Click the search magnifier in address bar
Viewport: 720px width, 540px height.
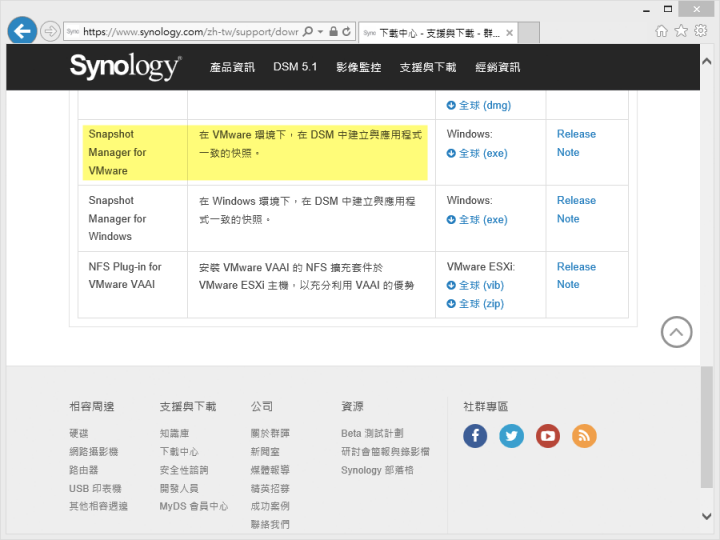(x=308, y=31)
